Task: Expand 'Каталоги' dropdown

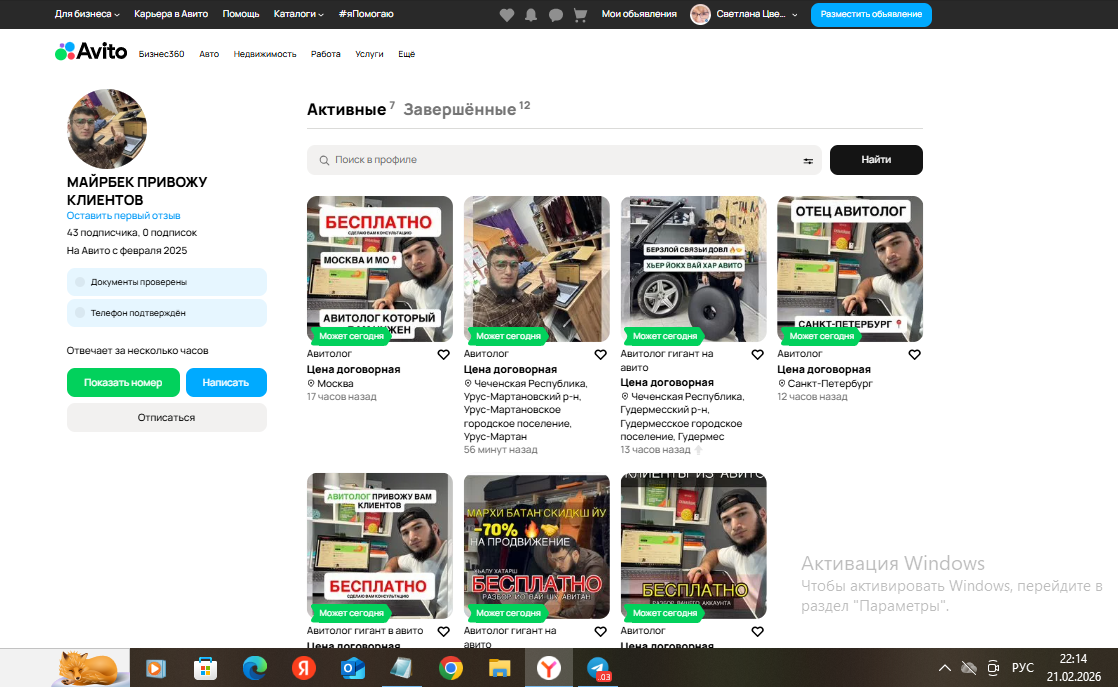Action: click(x=299, y=14)
